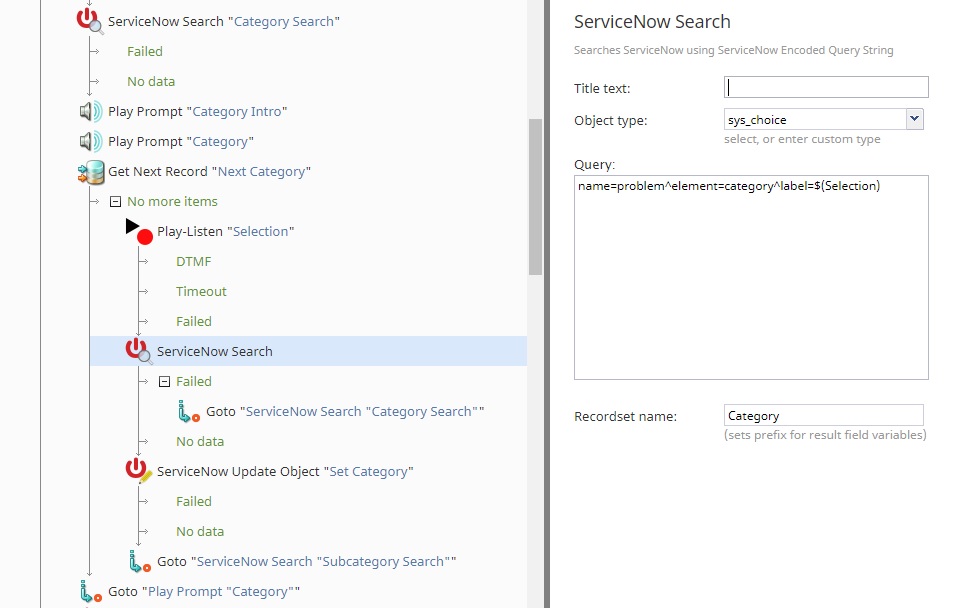The height and width of the screenshot is (608, 970).
Task: Click speaker icon beside Play Prompt "Category"
Action: click(90, 142)
